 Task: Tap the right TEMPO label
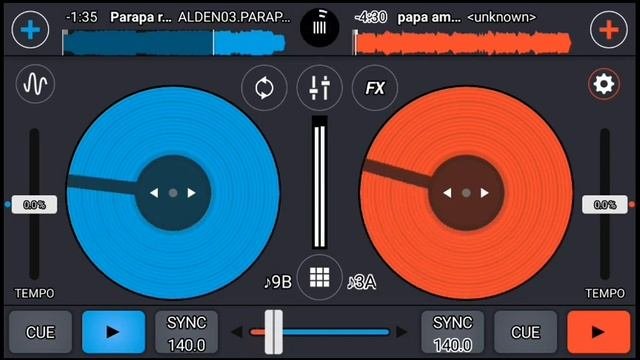[x=605, y=293]
